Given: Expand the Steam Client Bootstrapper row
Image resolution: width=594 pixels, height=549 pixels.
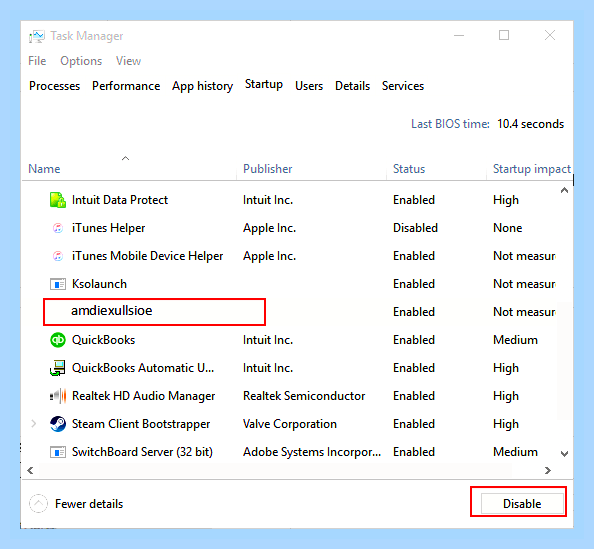Looking at the screenshot, I should pos(34,424).
